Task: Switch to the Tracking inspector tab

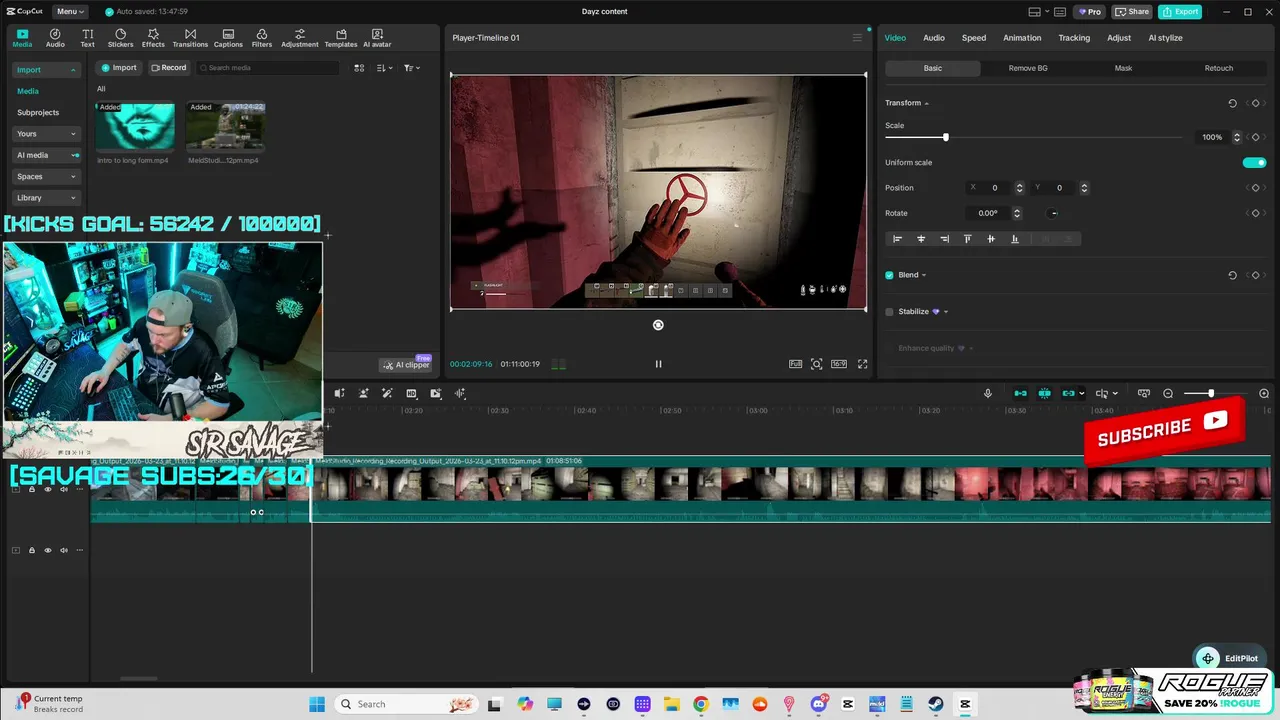Action: tap(1074, 38)
